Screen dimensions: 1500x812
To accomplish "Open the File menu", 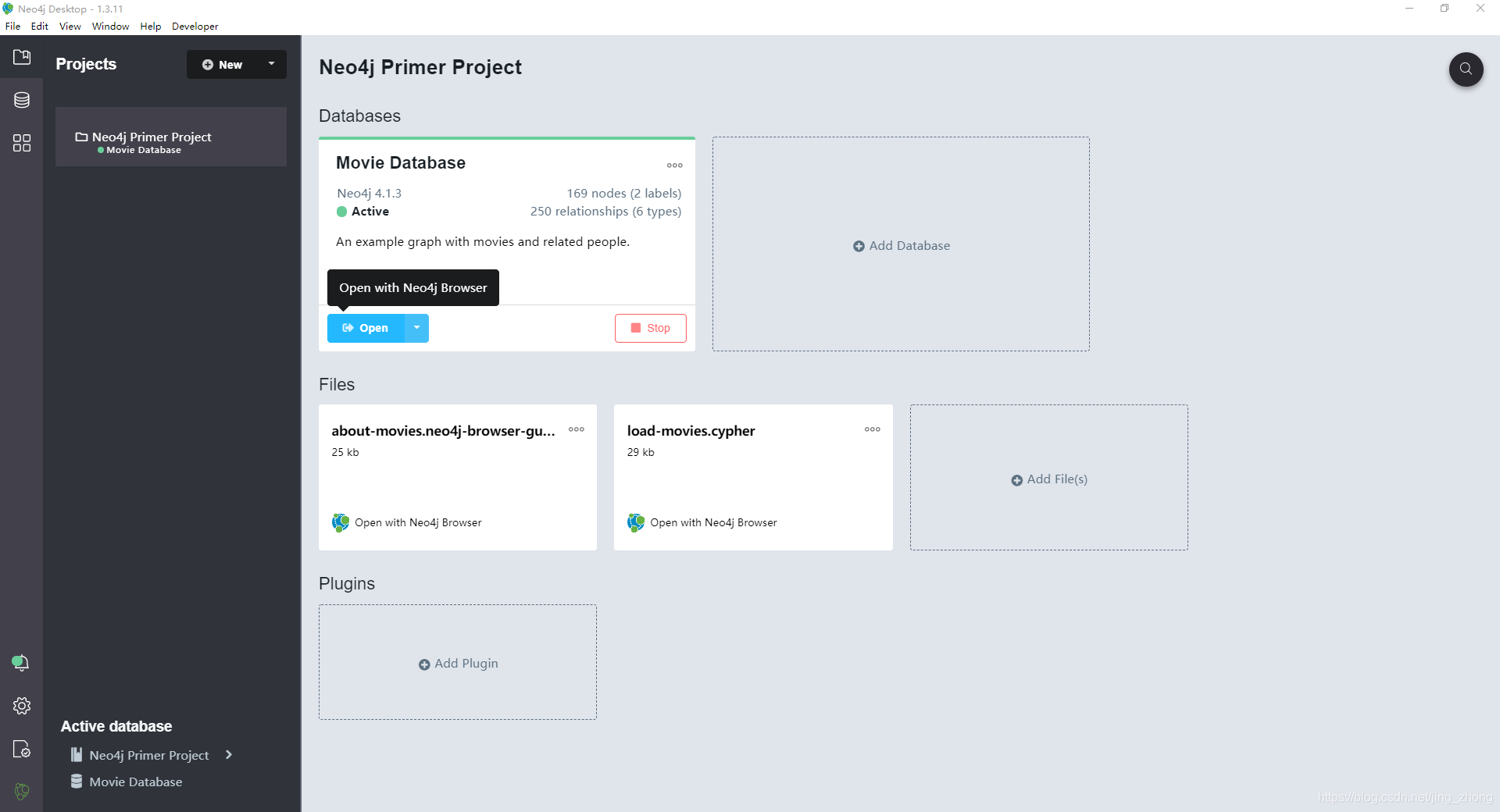I will point(12,26).
